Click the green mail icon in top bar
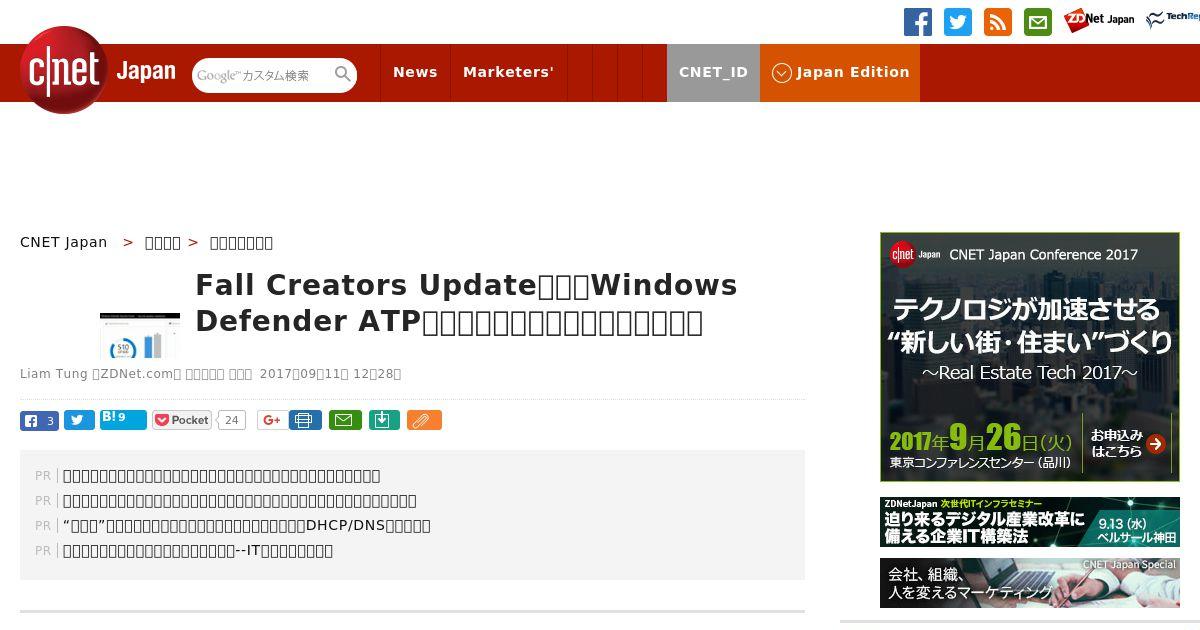Screen dimensions: 1200x630 (x=1037, y=22)
